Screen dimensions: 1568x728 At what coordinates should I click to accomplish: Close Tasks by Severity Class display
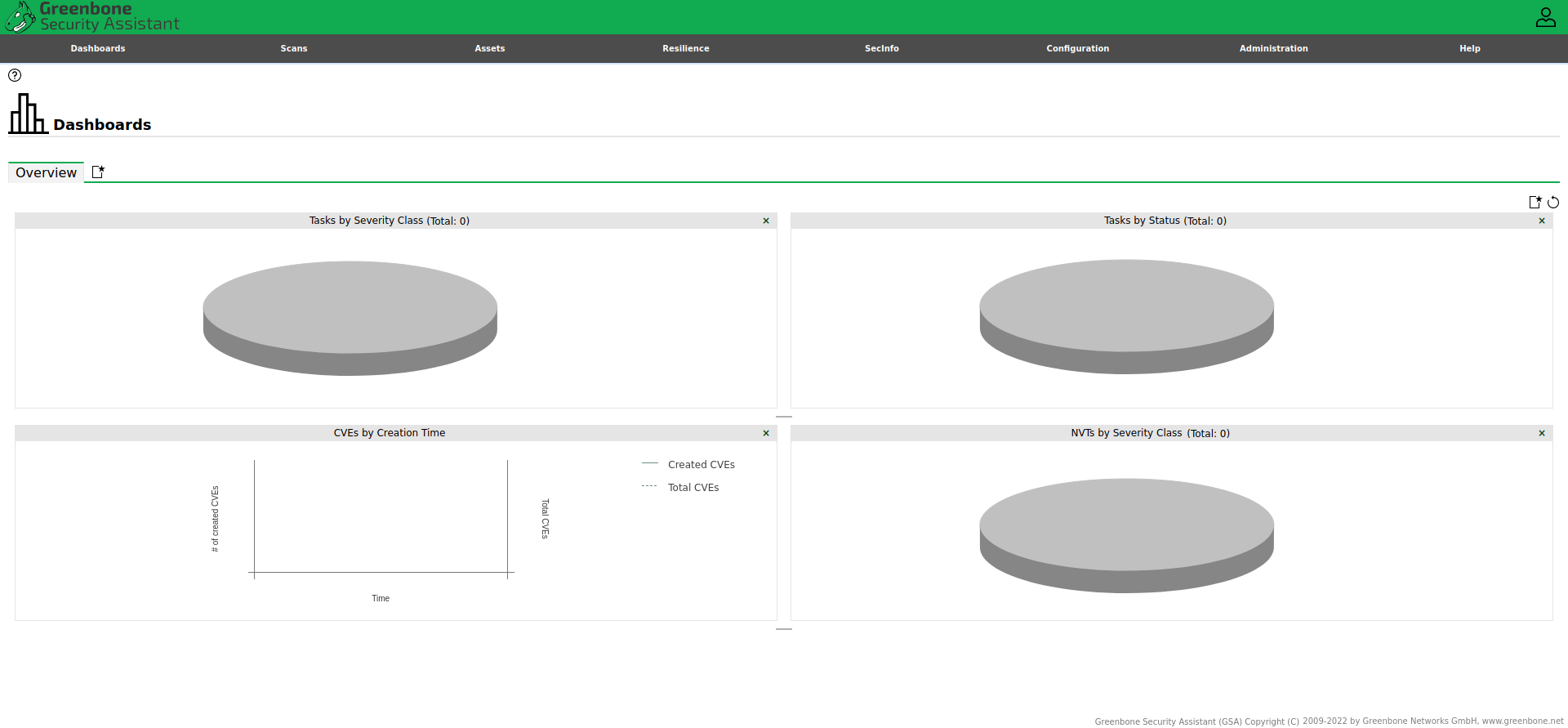click(766, 221)
